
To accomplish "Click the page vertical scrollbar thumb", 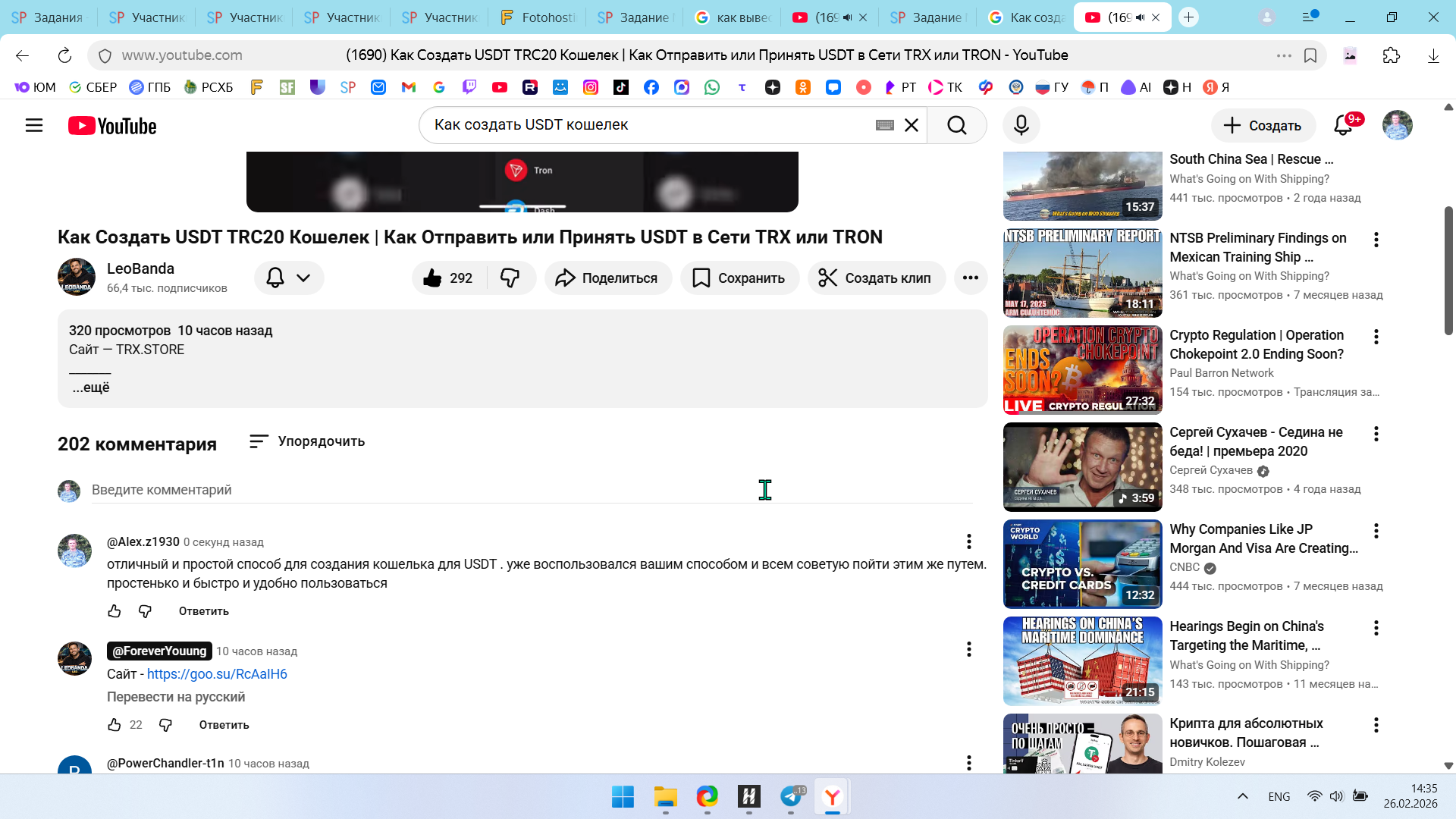I will tap(1448, 269).
